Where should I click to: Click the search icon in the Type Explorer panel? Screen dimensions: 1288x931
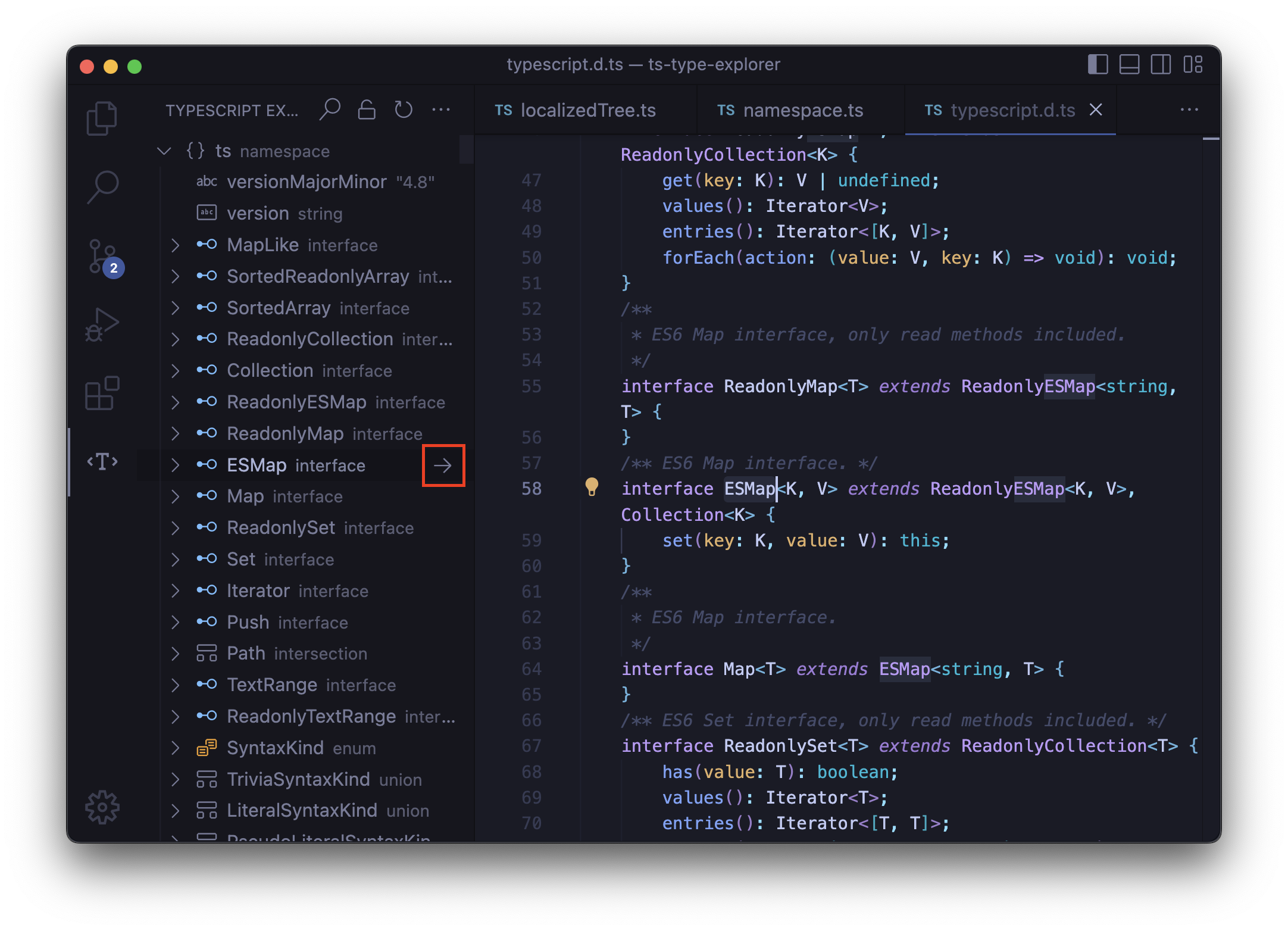[330, 110]
